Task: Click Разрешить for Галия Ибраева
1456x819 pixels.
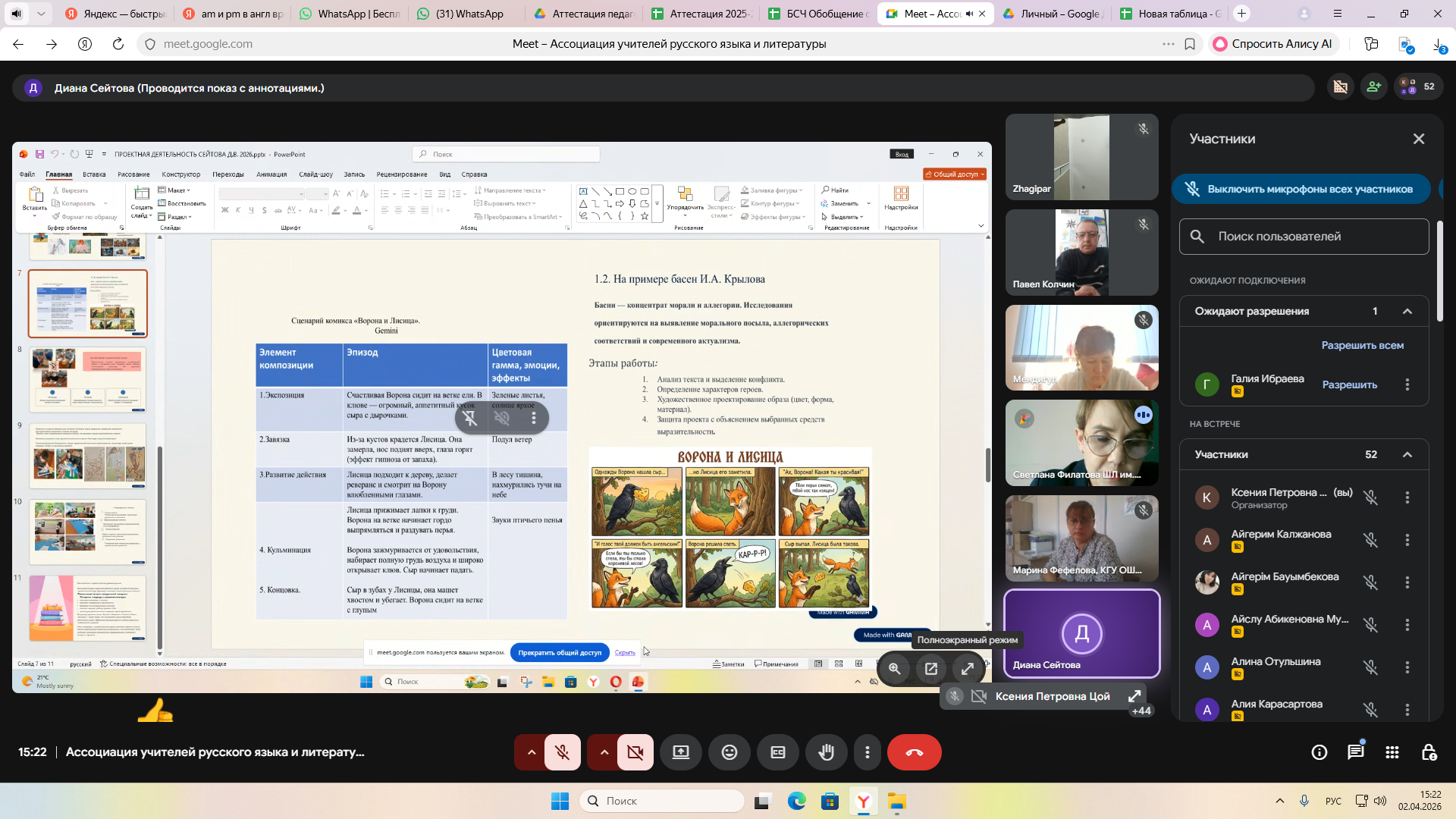Action: [x=1349, y=384]
